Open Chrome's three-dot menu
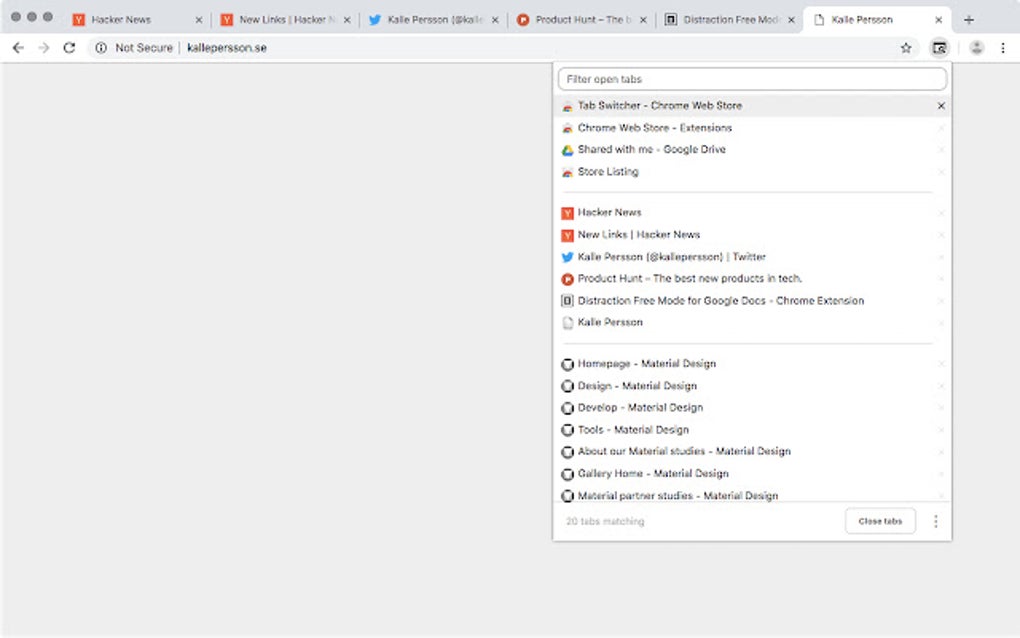The image size is (1020, 638). pyautogui.click(x=1003, y=47)
